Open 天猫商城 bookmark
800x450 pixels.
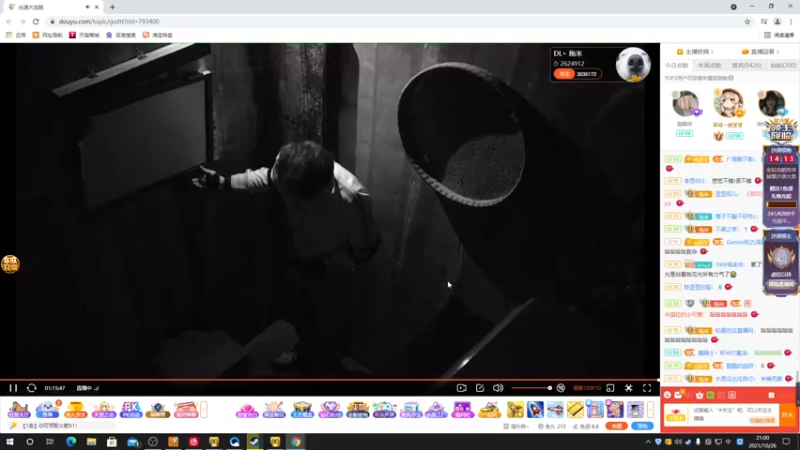click(x=84, y=35)
